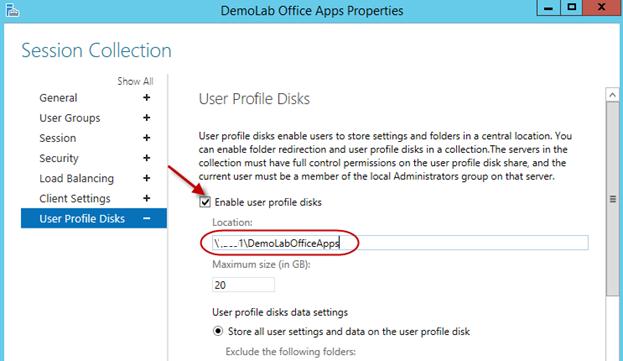
Task: Expand the User Groups plus icon
Action: pos(147,118)
